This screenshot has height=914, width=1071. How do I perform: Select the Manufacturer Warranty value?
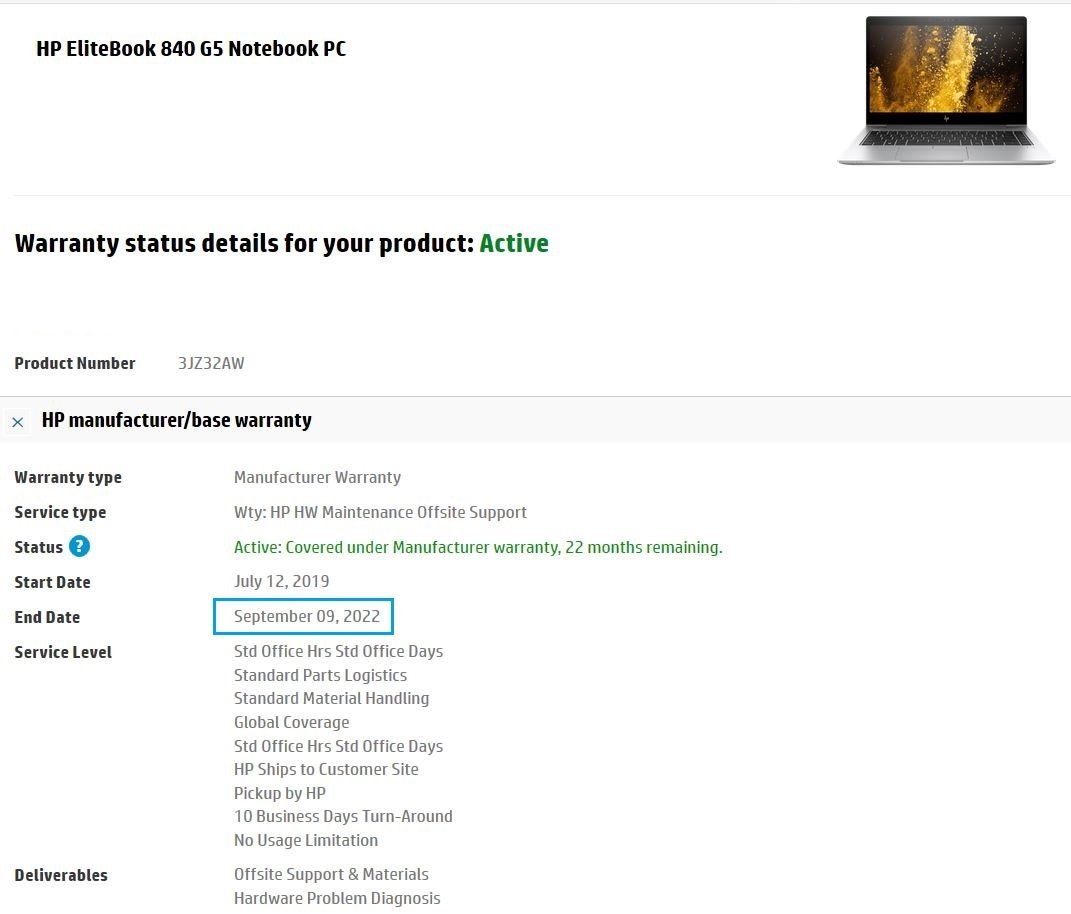pos(318,477)
